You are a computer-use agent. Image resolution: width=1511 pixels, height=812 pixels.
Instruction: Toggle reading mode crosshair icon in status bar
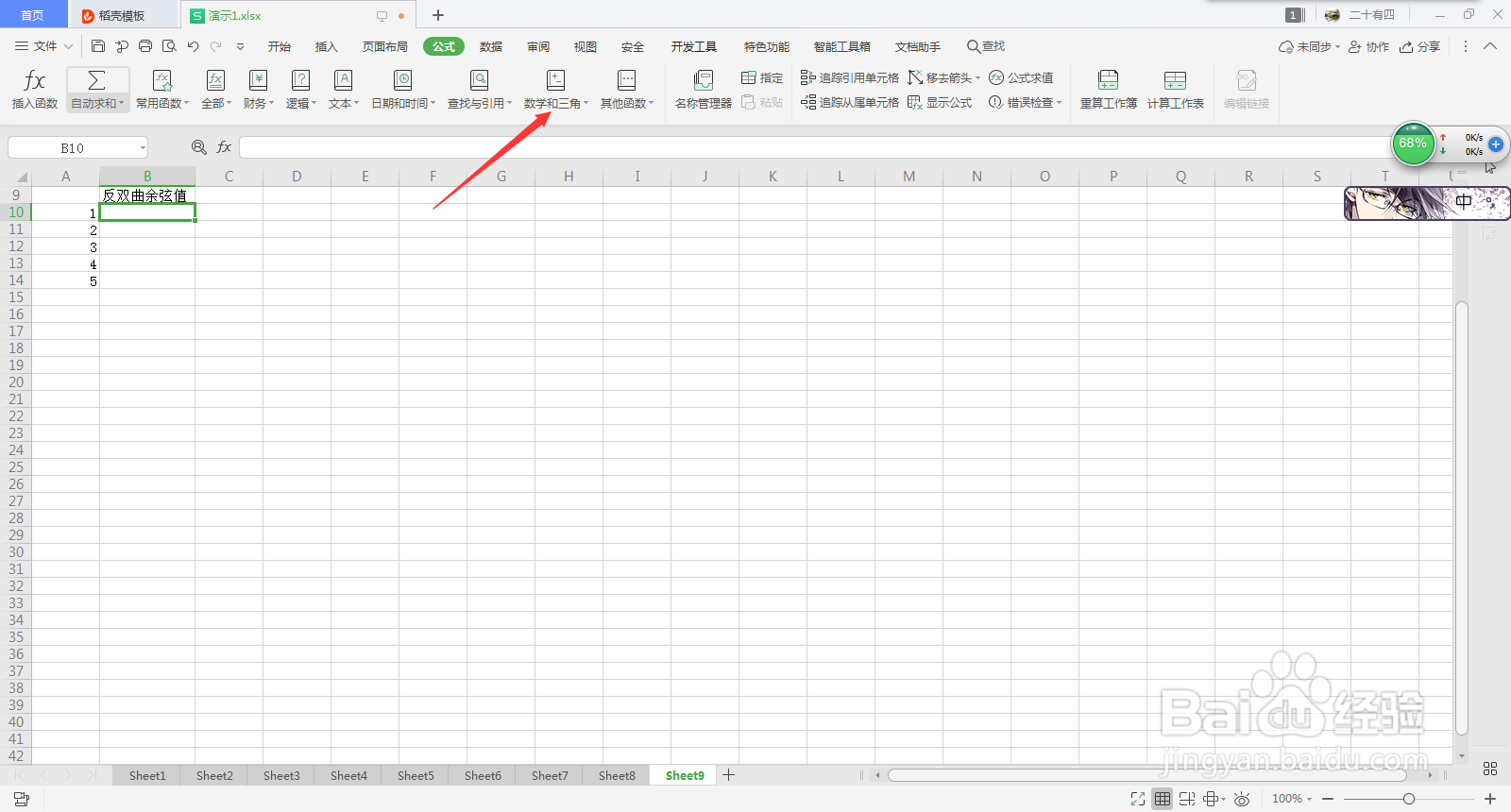[x=1212, y=799]
